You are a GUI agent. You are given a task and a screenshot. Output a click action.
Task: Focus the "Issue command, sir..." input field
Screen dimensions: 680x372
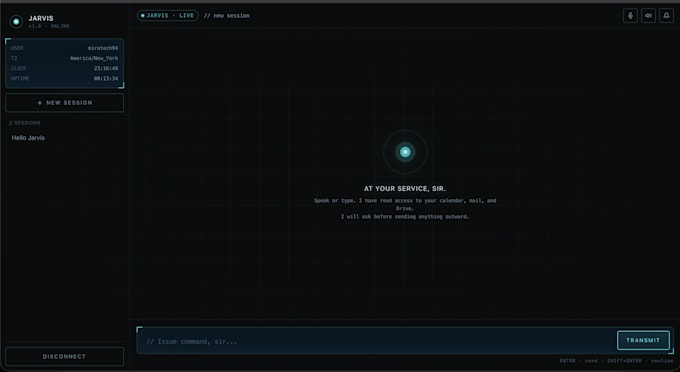point(376,341)
